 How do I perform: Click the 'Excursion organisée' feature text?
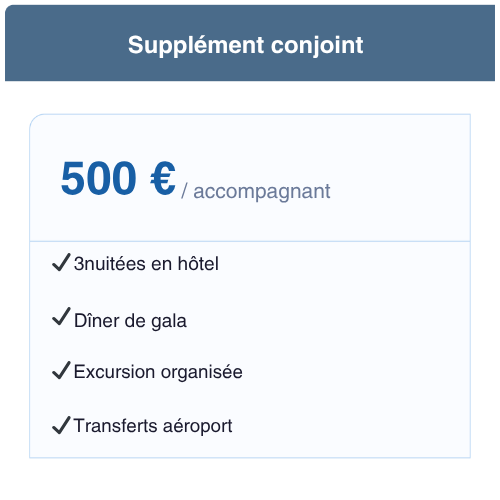(x=158, y=372)
